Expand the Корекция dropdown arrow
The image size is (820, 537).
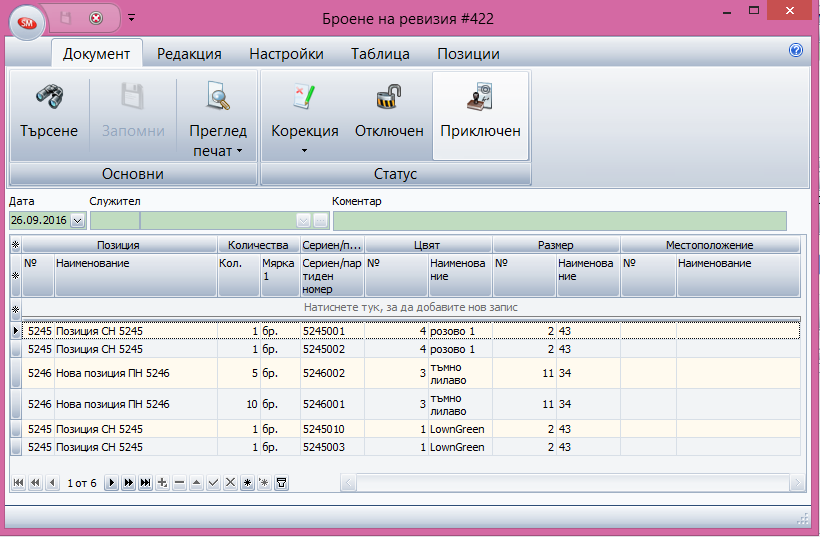click(x=304, y=151)
